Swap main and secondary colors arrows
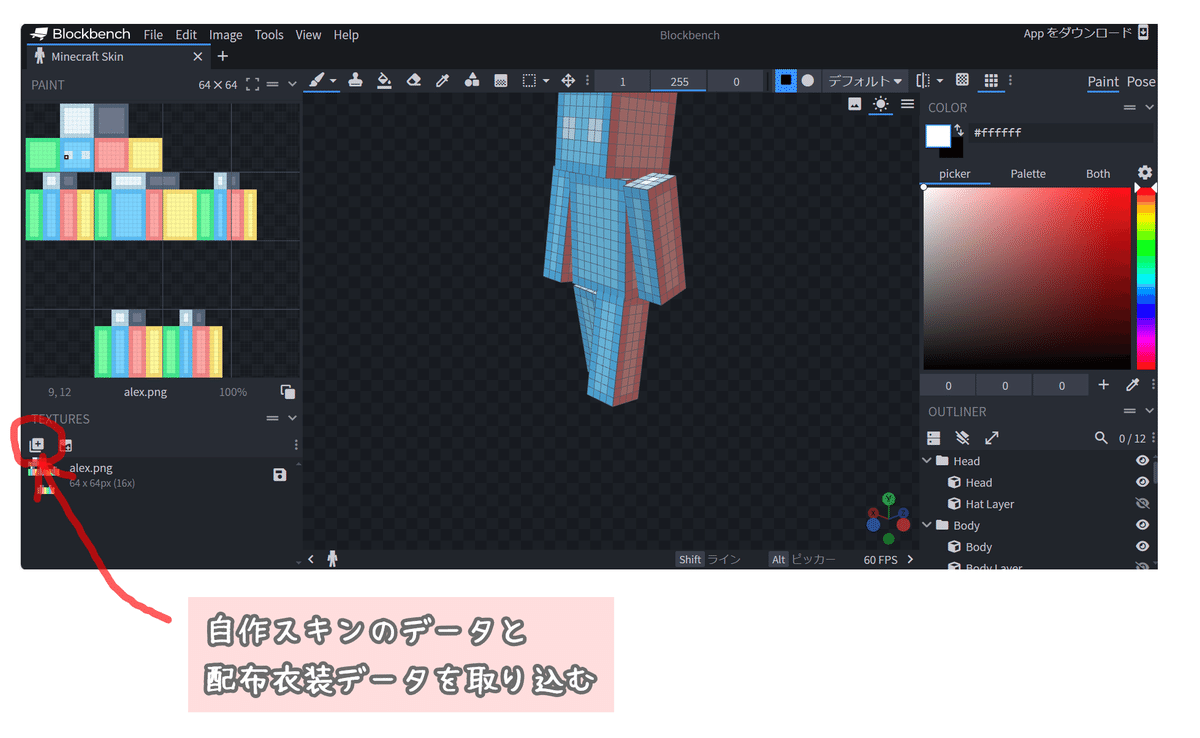This screenshot has width=1200, height=738. point(959,131)
